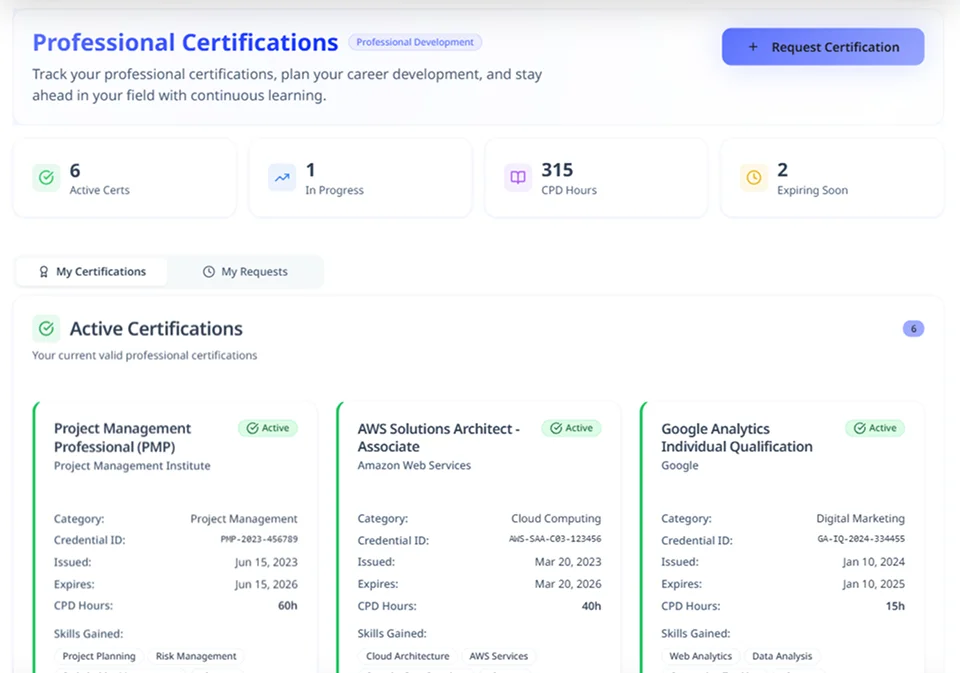Click the green check icon beside Active Certs
960x673 pixels.
click(x=46, y=178)
